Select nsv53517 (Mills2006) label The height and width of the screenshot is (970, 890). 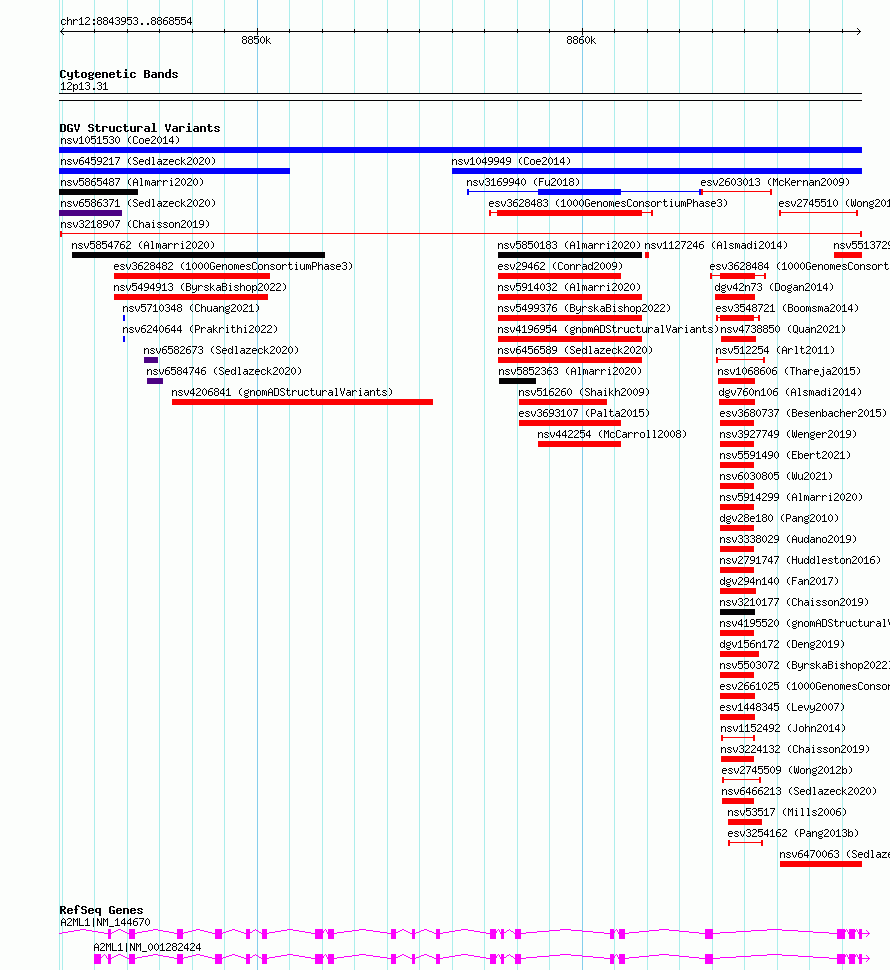coord(787,813)
